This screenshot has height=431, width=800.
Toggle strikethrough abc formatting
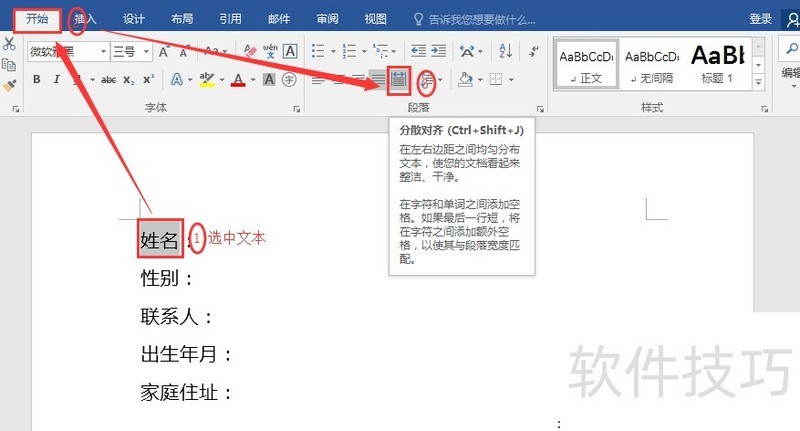coord(108,80)
